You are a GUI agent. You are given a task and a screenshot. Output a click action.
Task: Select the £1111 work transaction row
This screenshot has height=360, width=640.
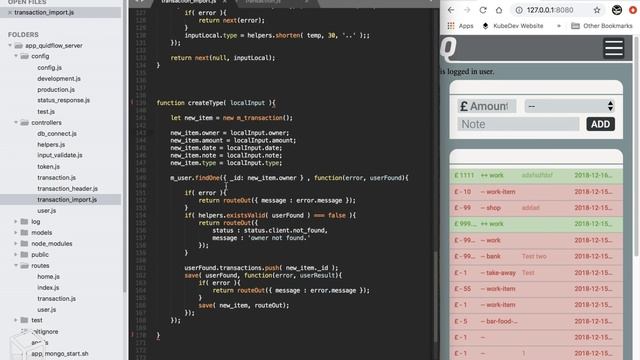536,176
